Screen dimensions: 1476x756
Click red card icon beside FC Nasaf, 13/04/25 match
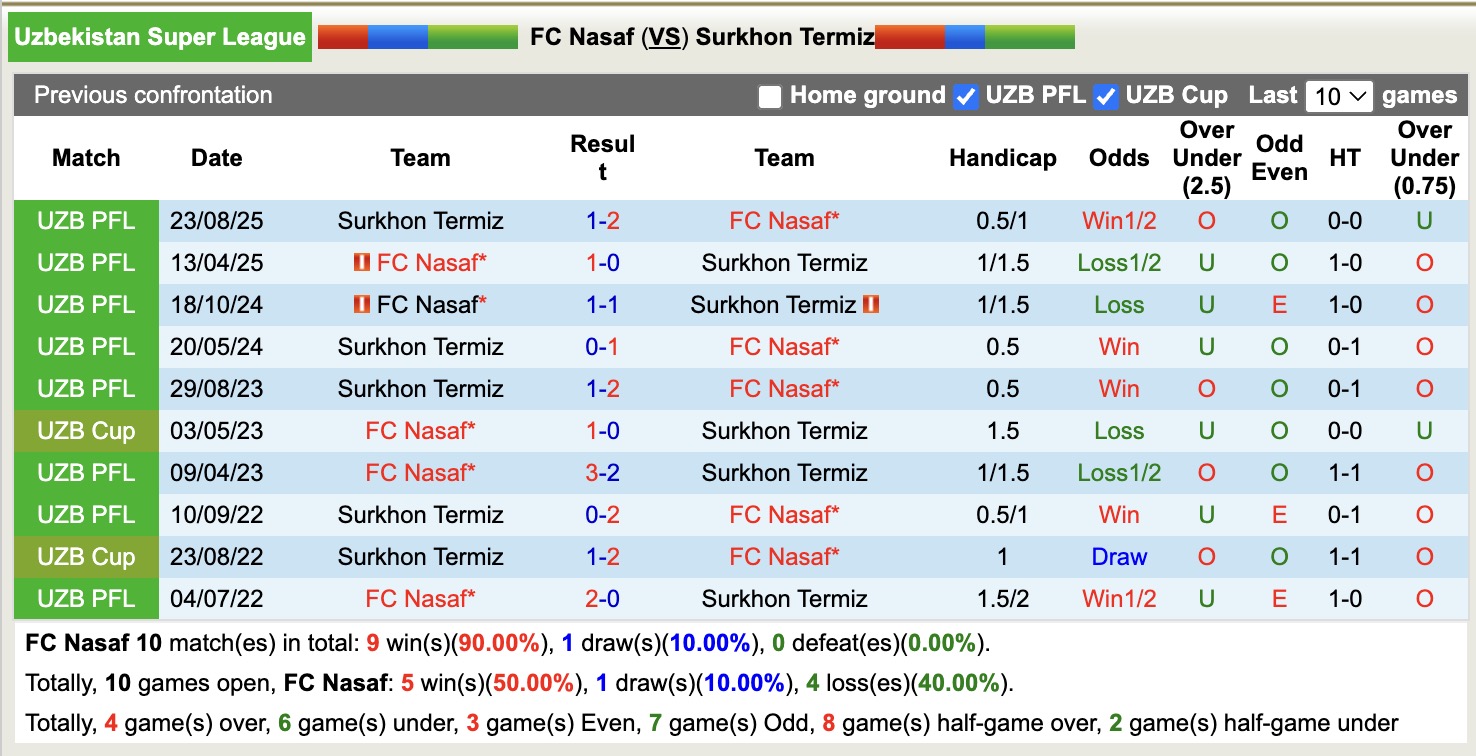361,263
